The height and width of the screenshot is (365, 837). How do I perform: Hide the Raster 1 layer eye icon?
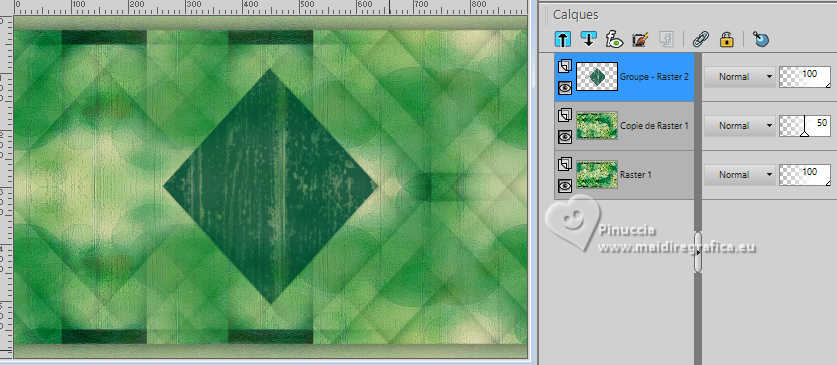coord(565,186)
